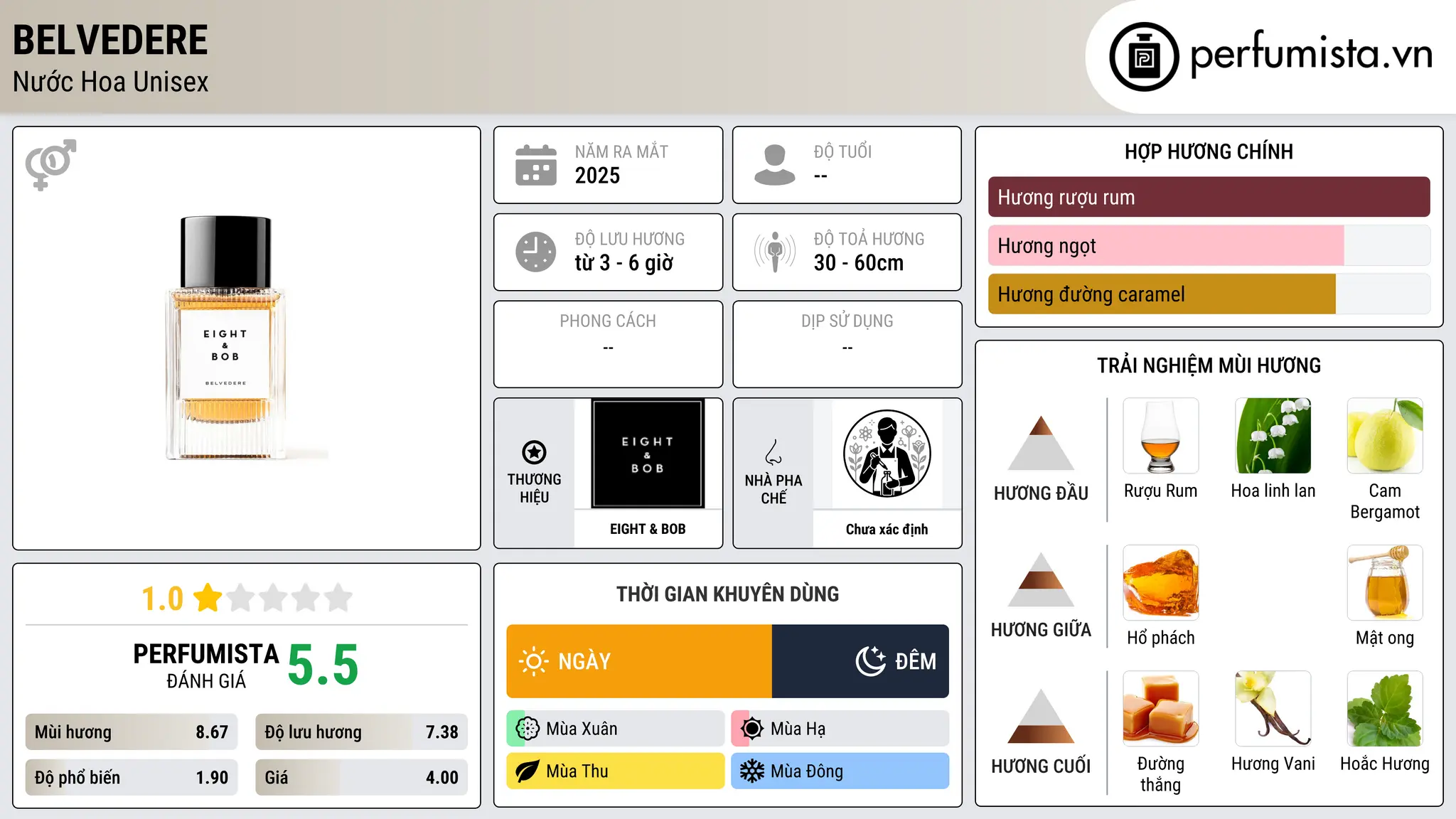The image size is (1456, 819).
Task: Select the Mùa Đông season bar
Action: click(x=840, y=771)
